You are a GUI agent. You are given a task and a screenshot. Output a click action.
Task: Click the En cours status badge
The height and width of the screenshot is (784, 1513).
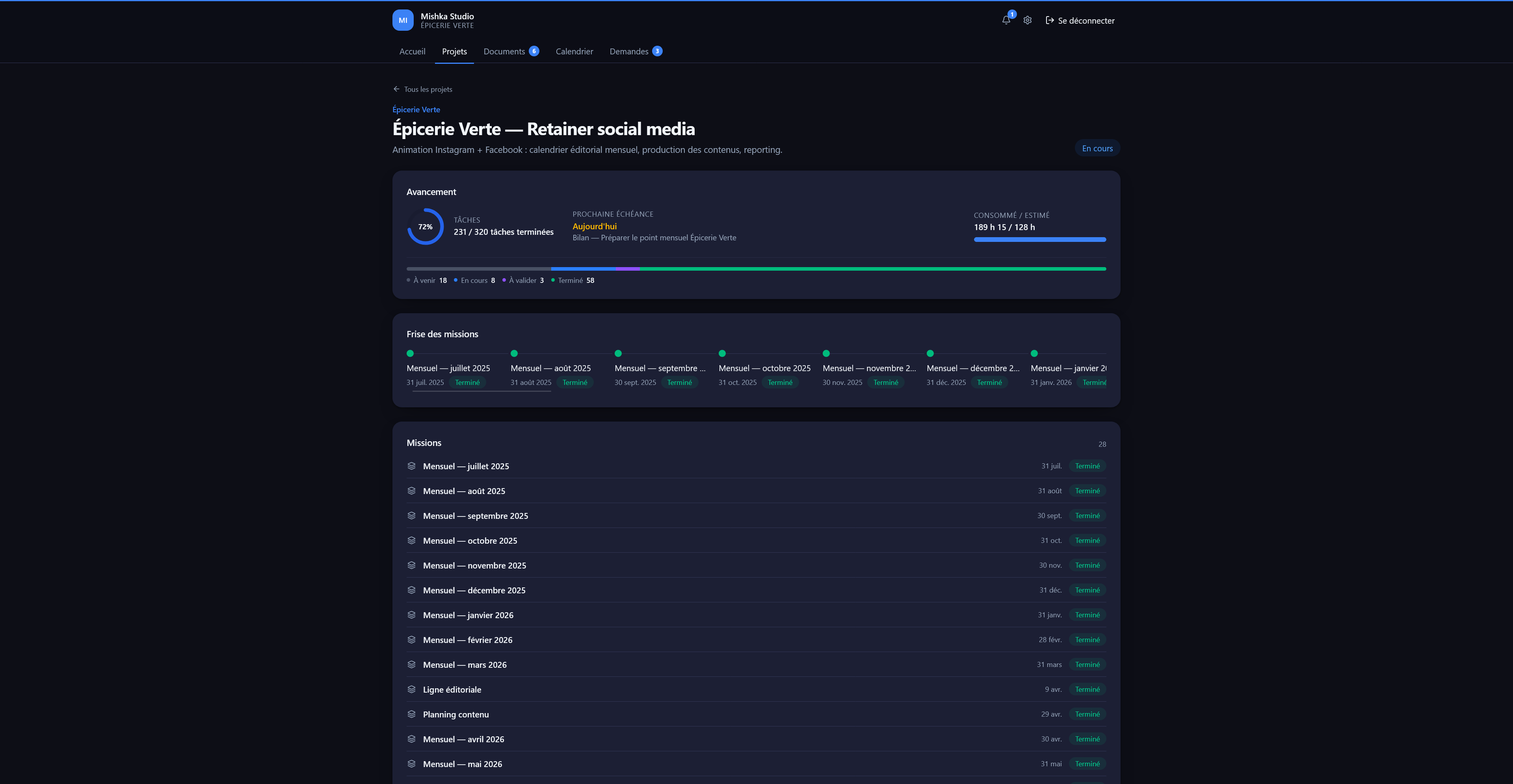point(1097,149)
